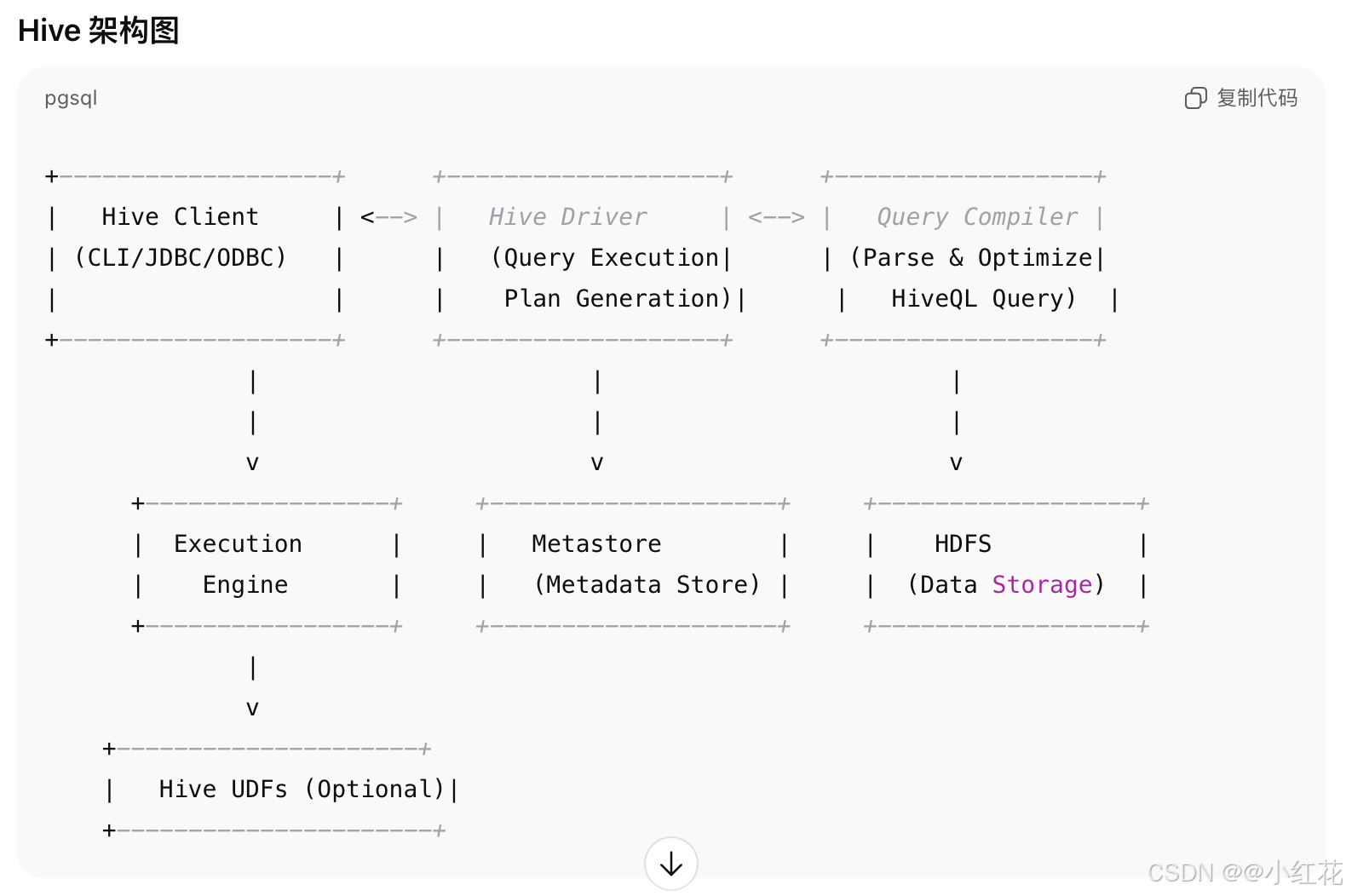This screenshot has height=896, width=1346.
Task: Click the arrow inside the scroll-down circle
Action: (670, 863)
